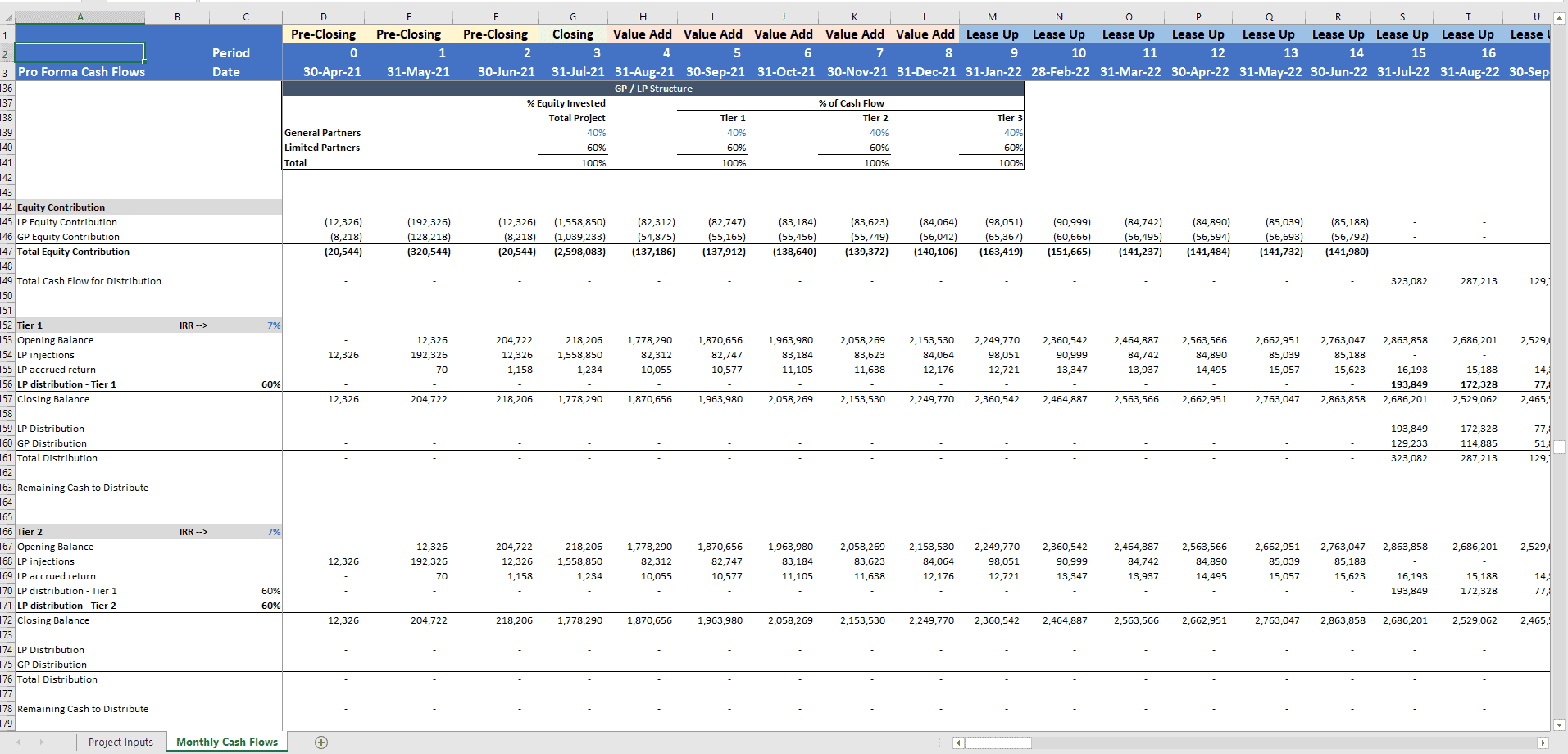1568x754 pixels.
Task: Click the 'LP Equity Contribution' row label
Action: coord(67,222)
